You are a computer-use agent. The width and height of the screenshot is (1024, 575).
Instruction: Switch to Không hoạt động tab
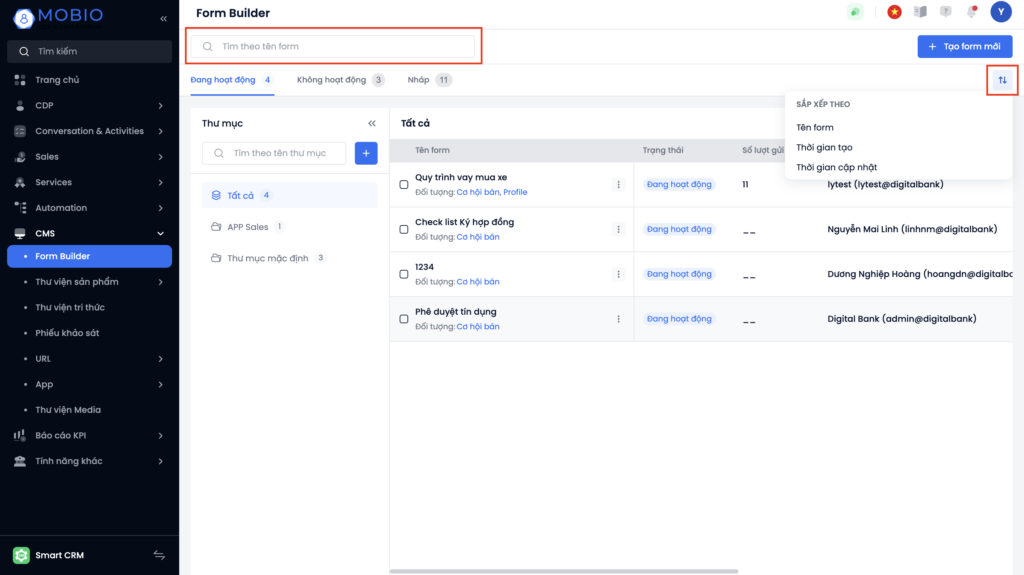click(331, 80)
